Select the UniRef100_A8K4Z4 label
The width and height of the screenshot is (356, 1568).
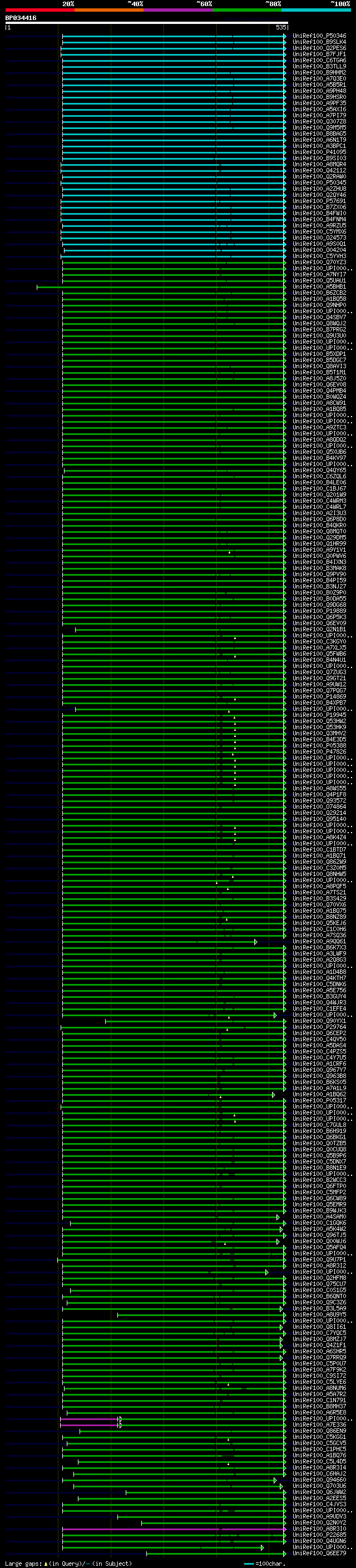pos(319,838)
